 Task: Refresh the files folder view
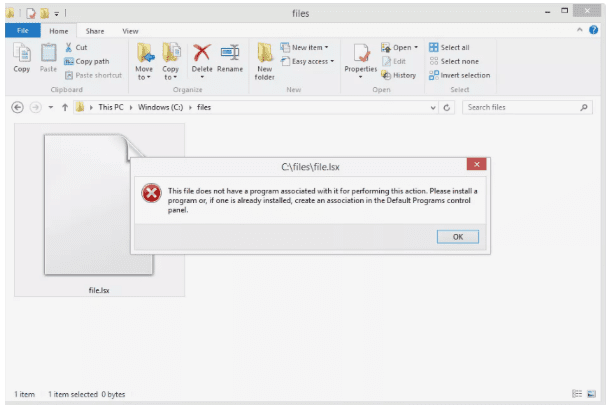click(447, 107)
